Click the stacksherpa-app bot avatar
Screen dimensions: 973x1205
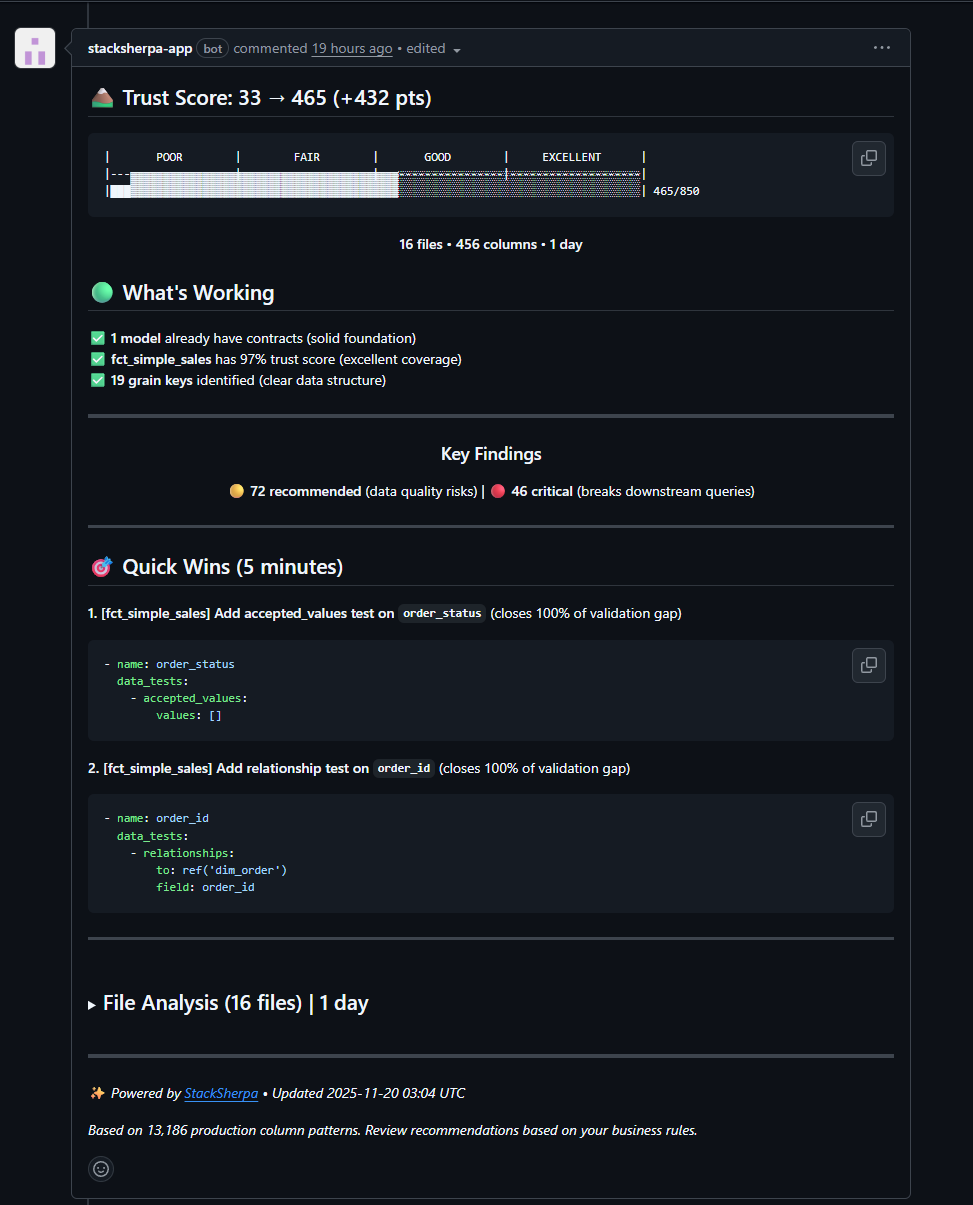(35, 48)
